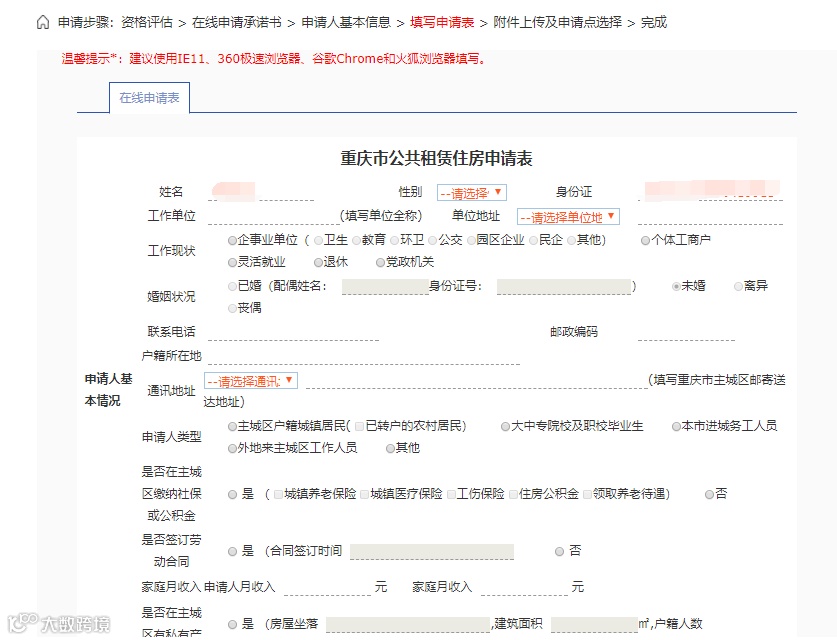
Task: Click the 建筑面积 input field
Action: [x=595, y=625]
